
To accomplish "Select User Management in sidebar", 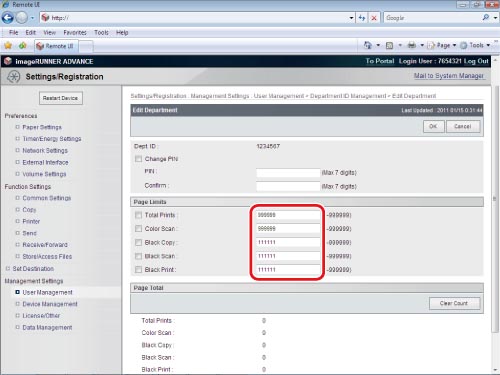I will (47, 292).
